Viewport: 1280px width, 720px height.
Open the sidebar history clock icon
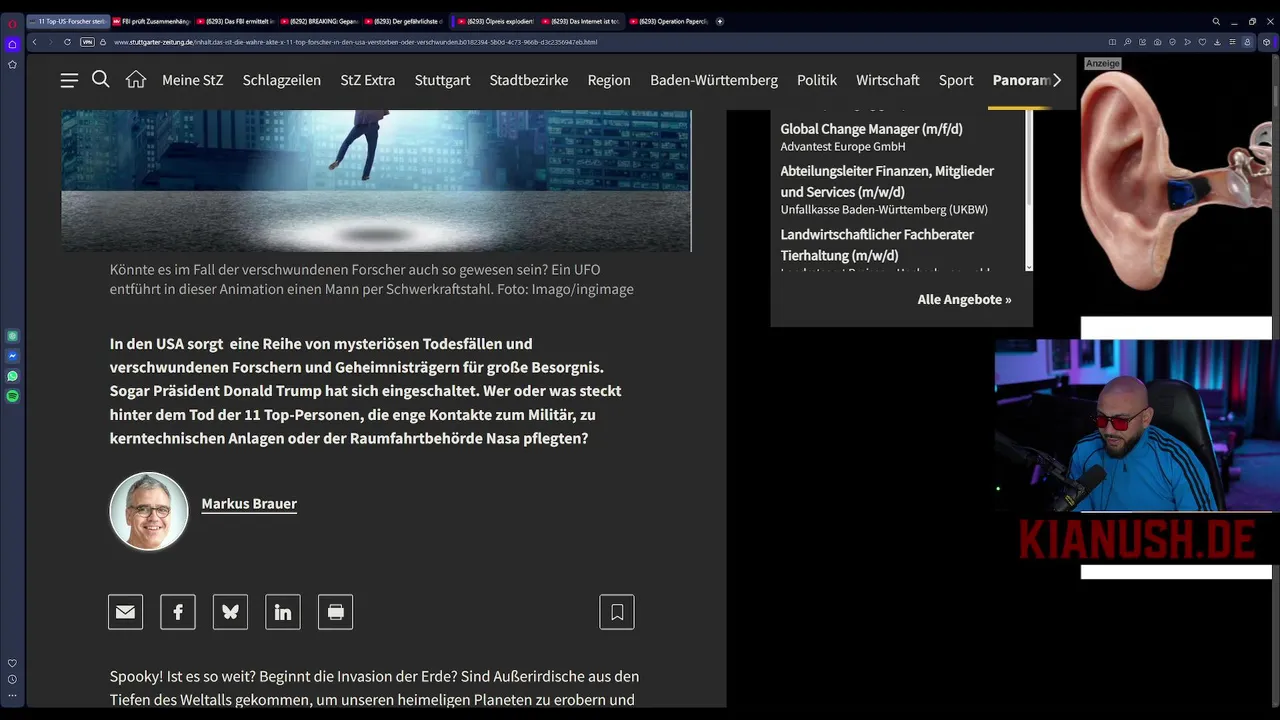pos(12,680)
